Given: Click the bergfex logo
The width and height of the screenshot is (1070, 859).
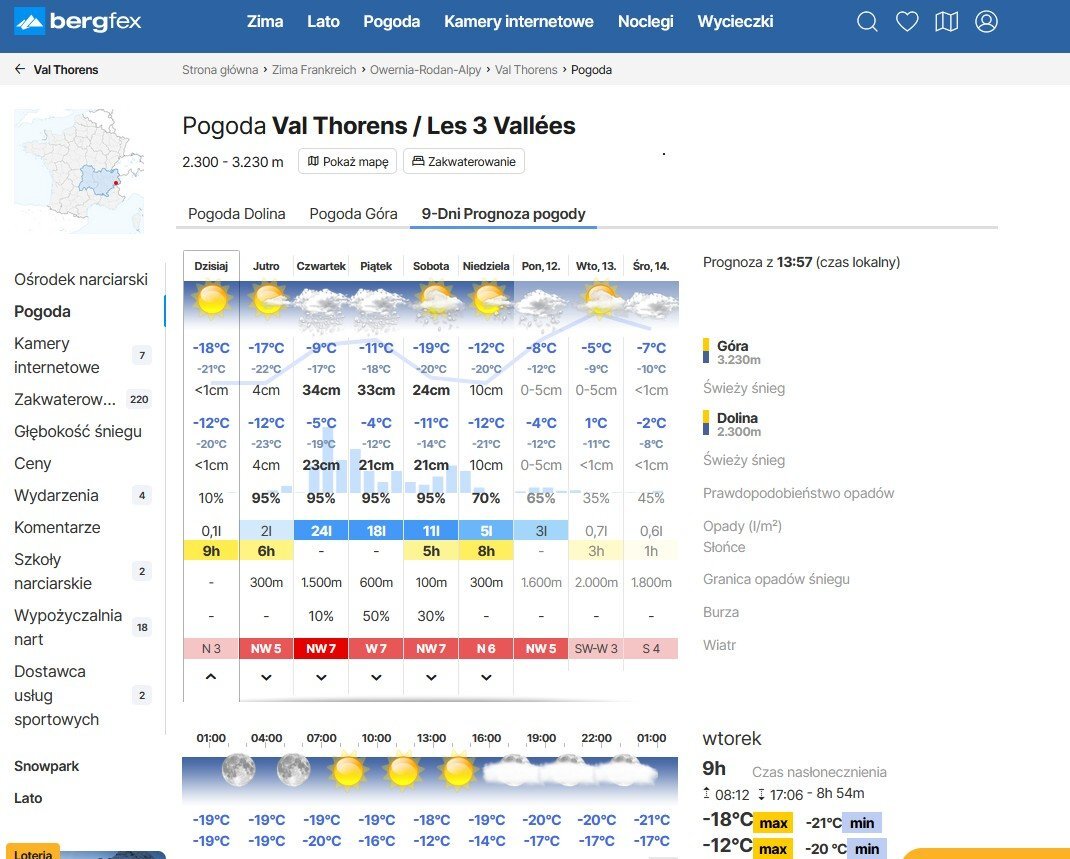Looking at the screenshot, I should 78,21.
